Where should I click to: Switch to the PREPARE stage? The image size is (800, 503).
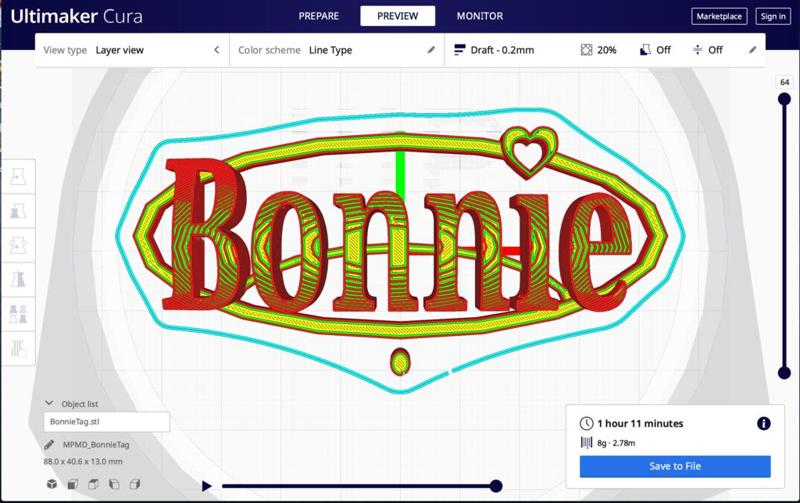pyautogui.click(x=318, y=16)
